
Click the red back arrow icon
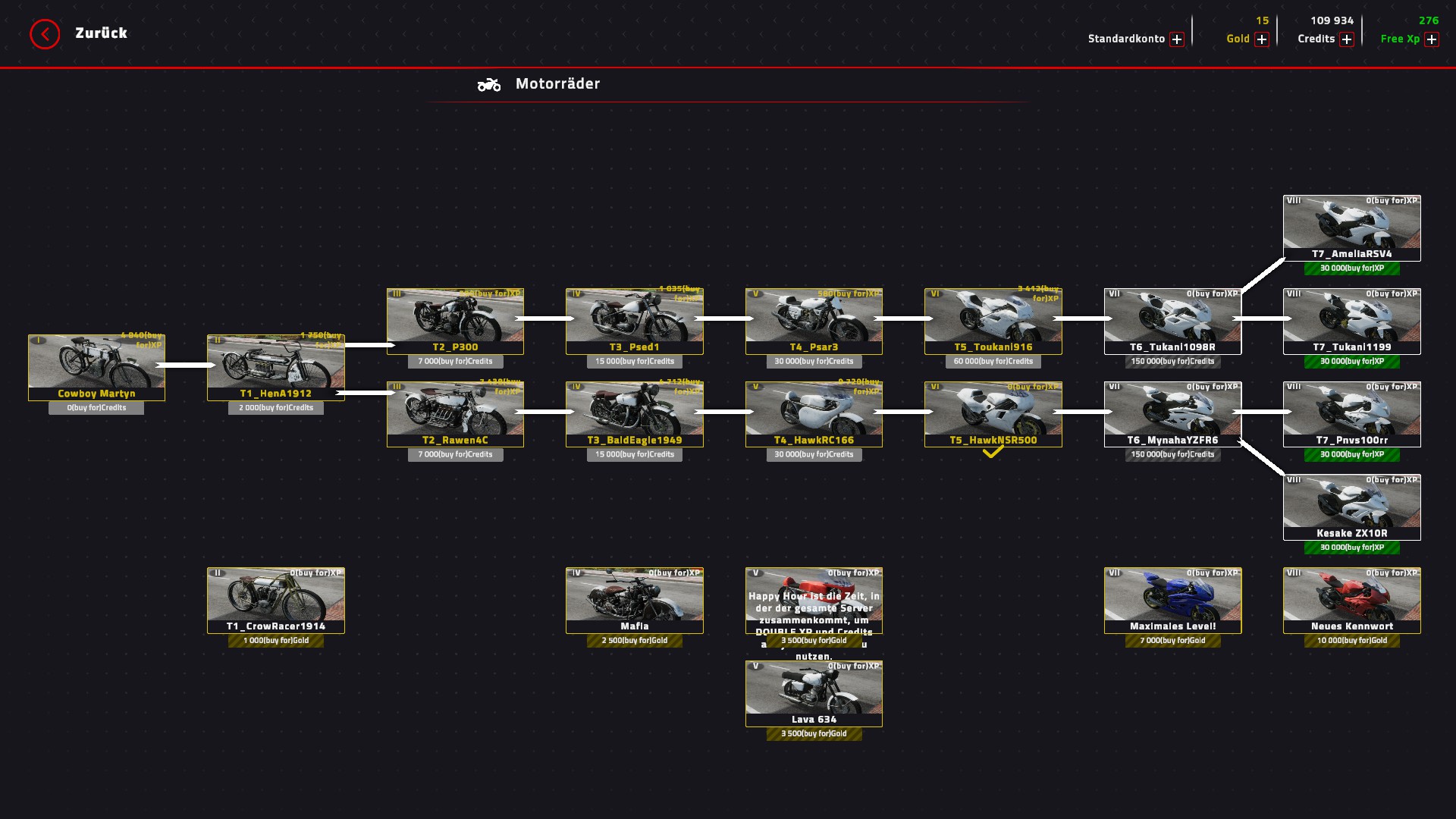click(x=45, y=34)
